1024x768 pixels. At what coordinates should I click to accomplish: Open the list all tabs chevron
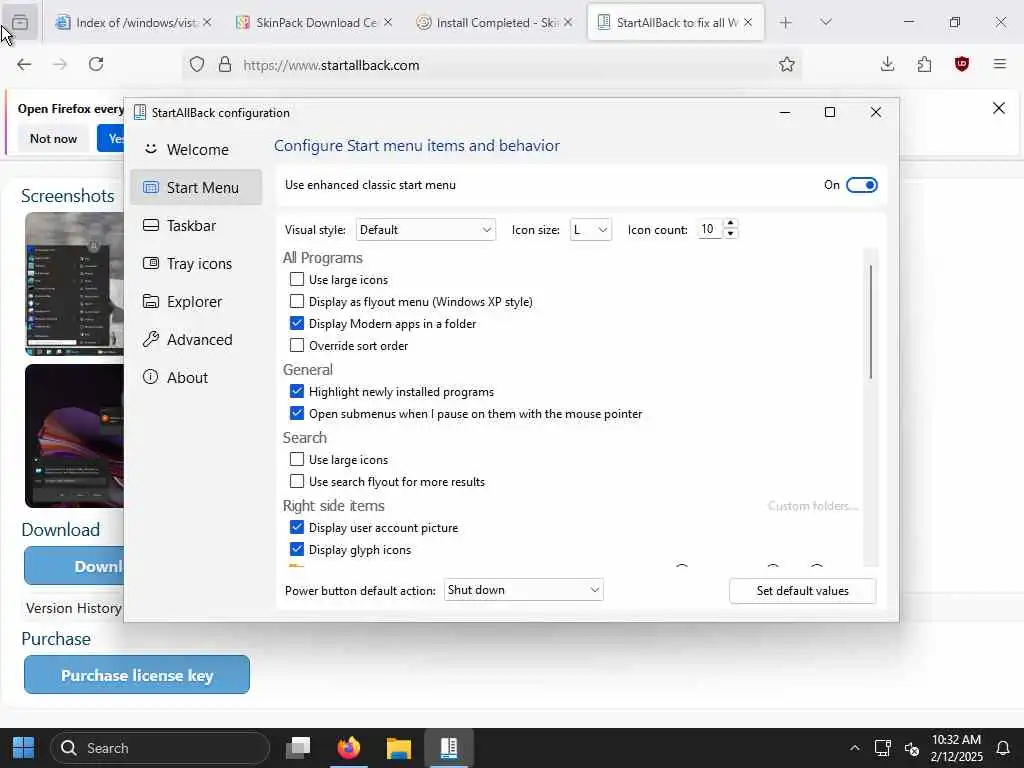(825, 23)
